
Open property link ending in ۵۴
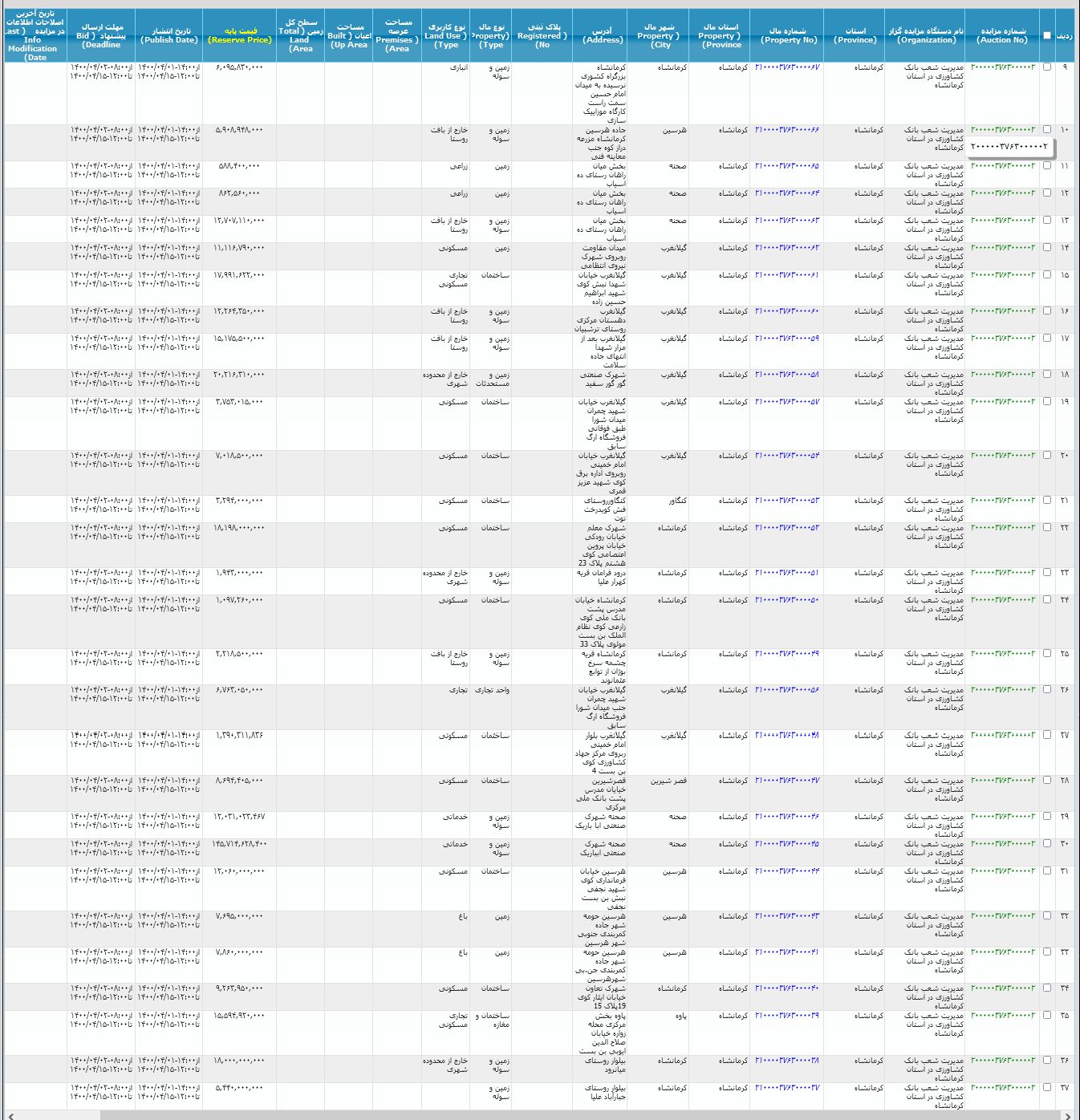[x=787, y=456]
